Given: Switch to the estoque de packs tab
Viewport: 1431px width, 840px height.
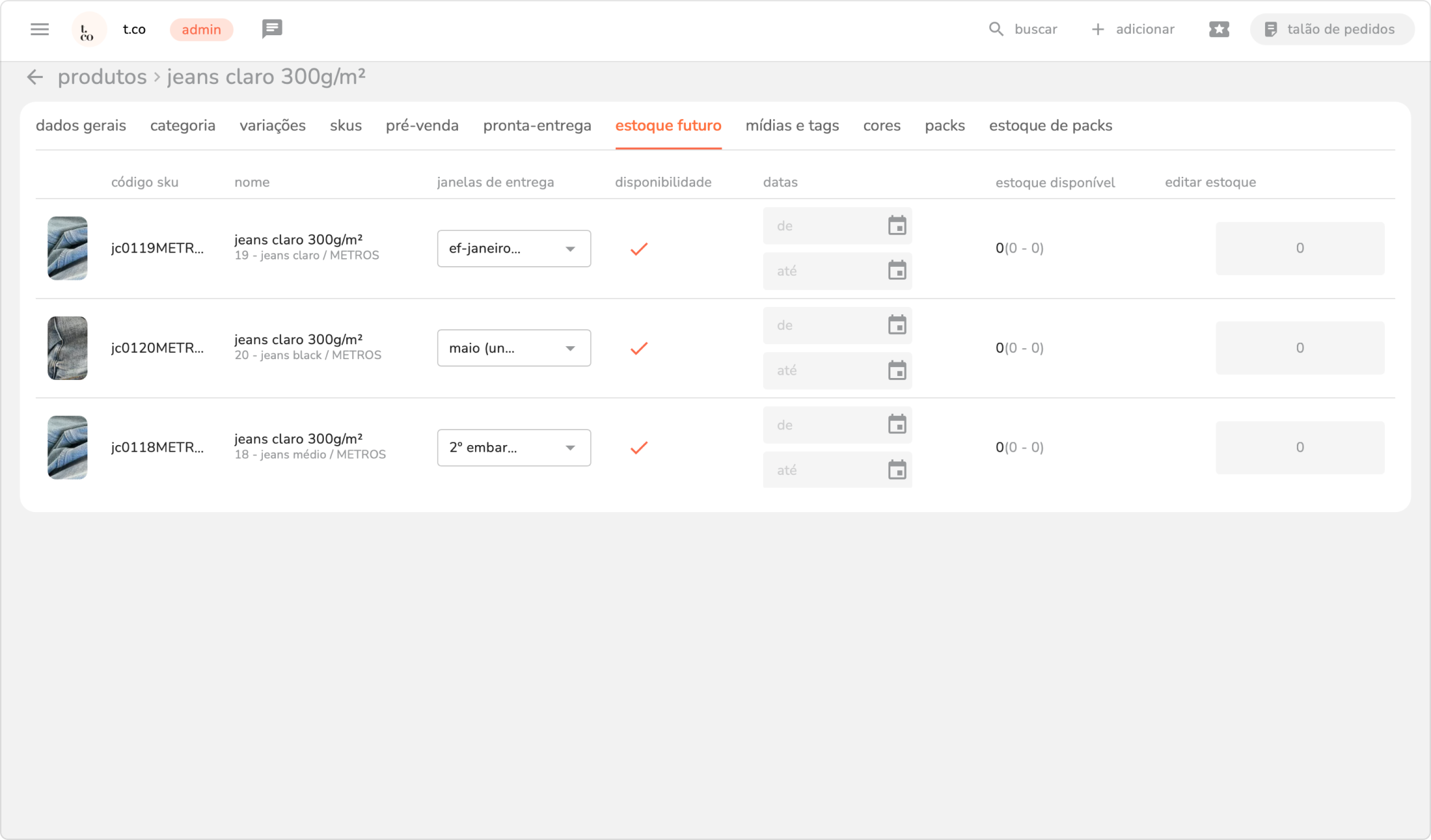Looking at the screenshot, I should [1050, 126].
